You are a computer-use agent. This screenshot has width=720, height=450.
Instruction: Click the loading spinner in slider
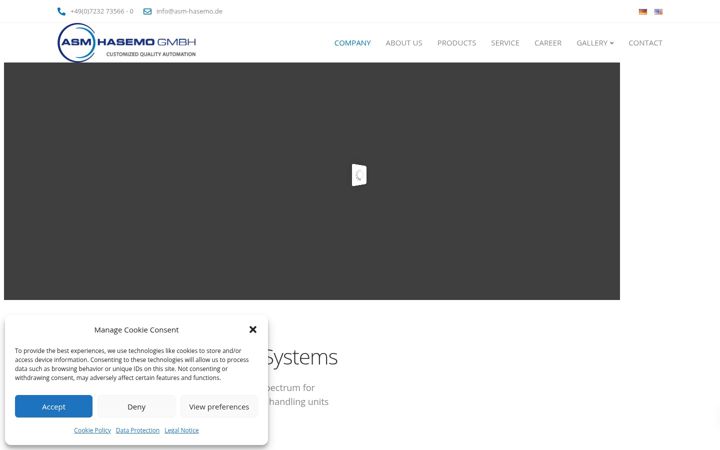tap(359, 175)
